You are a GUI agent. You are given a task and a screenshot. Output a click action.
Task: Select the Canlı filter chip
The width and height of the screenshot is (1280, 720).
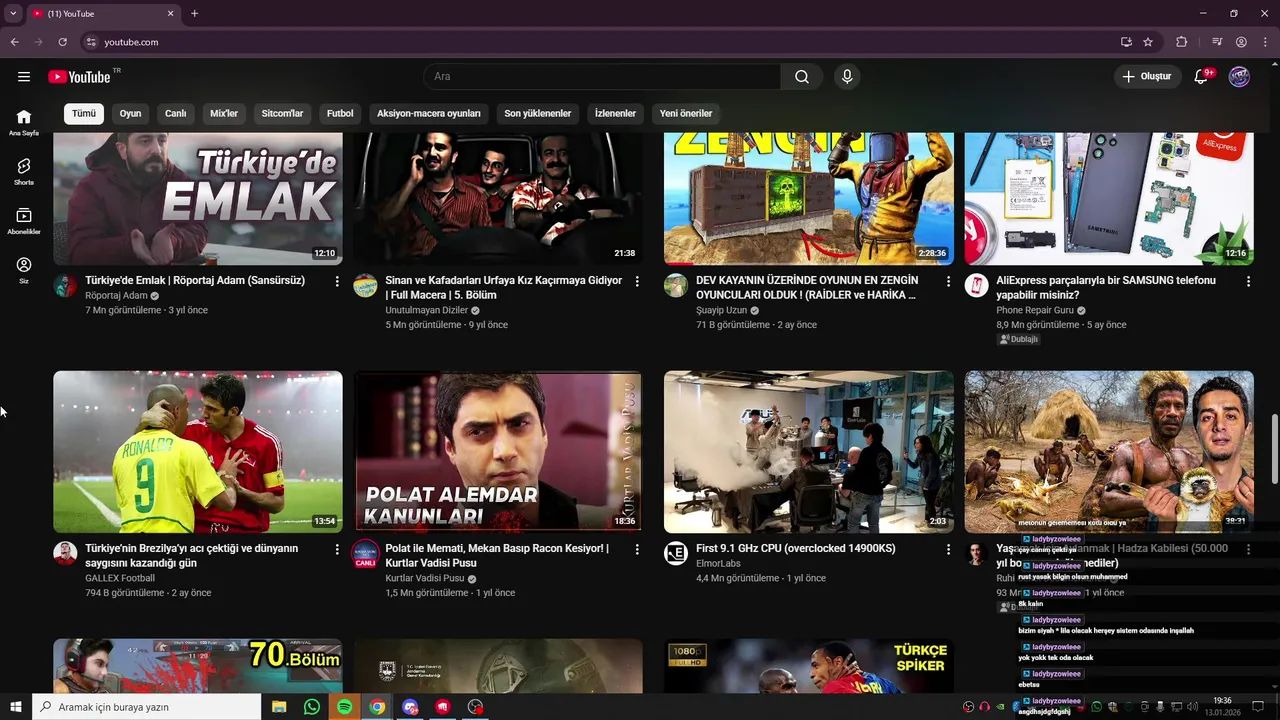tap(176, 114)
